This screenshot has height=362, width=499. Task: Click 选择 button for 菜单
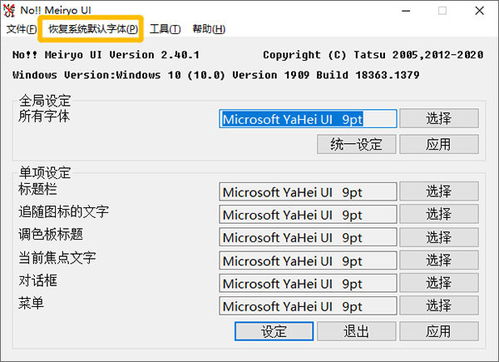(439, 305)
